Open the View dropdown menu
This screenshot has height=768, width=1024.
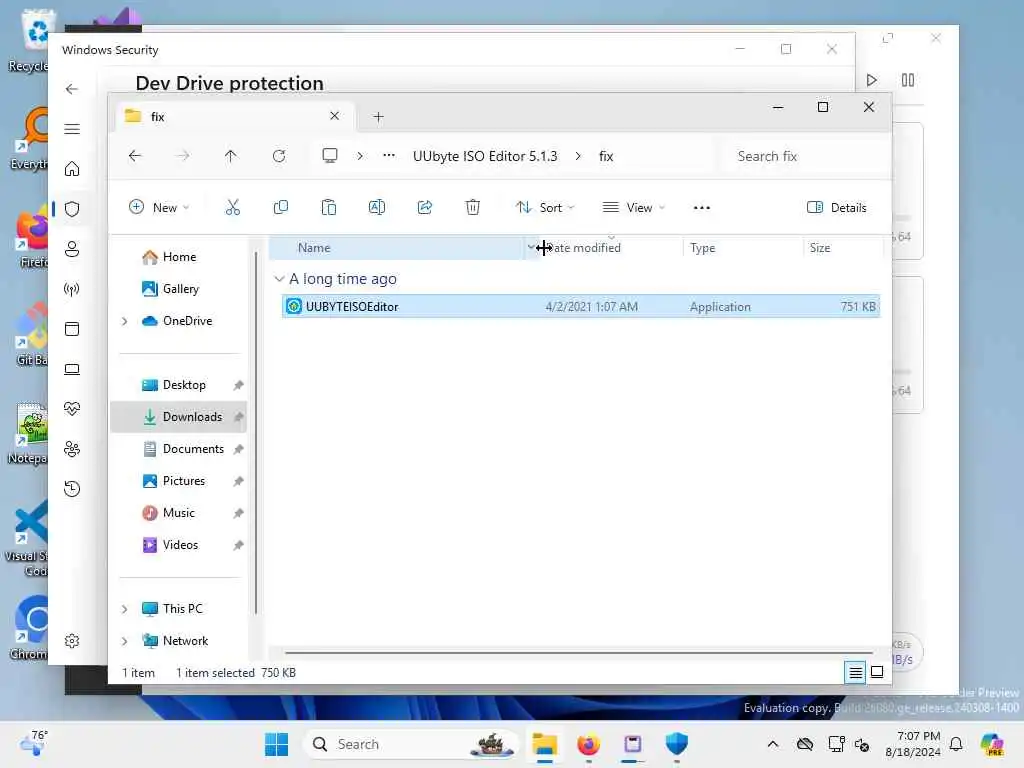tap(633, 208)
